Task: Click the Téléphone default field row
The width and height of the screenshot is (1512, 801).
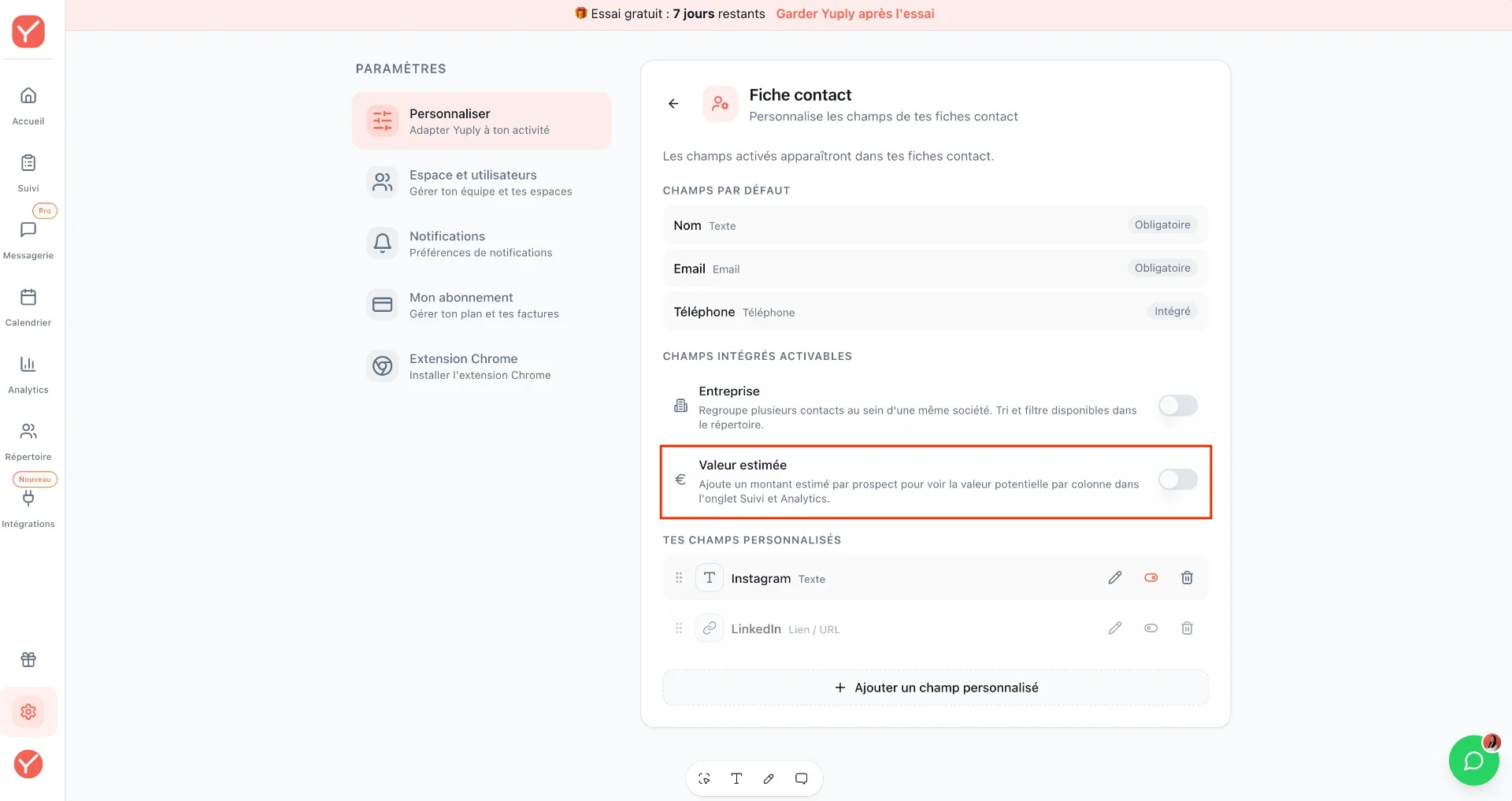Action: click(936, 312)
